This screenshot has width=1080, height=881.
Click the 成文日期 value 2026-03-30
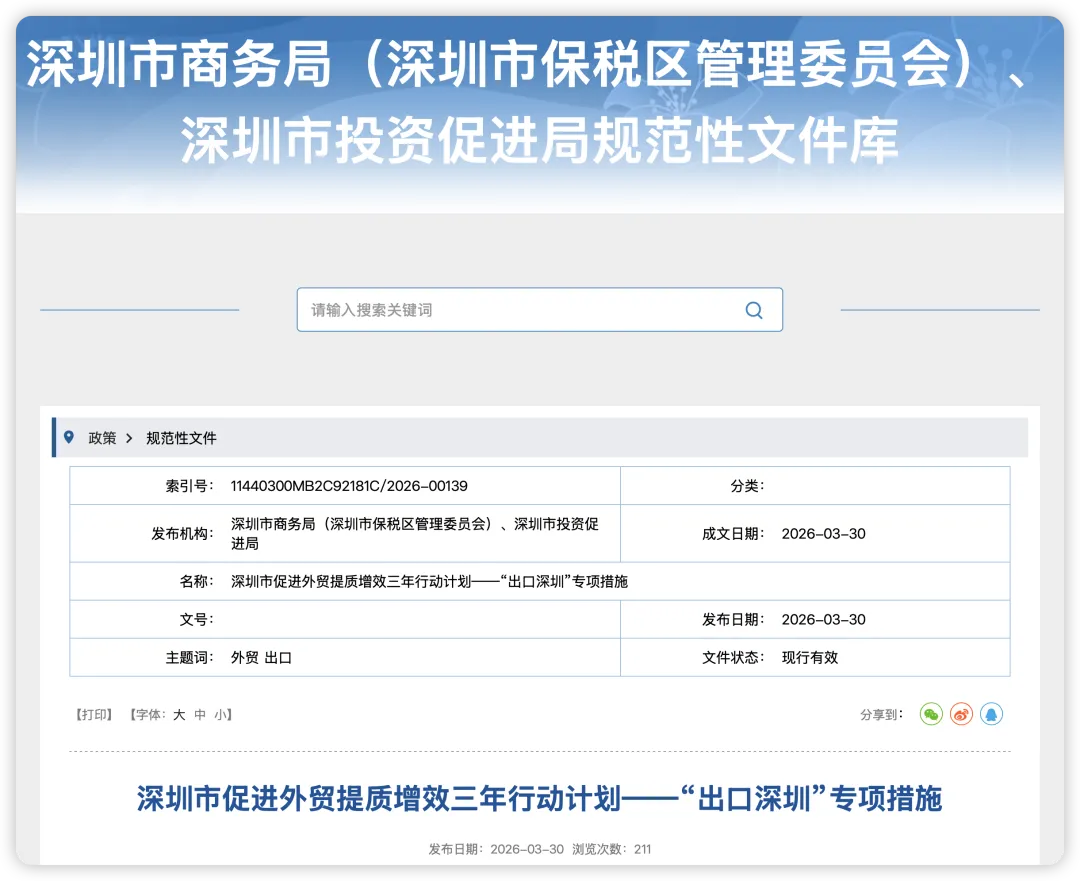[x=823, y=534]
